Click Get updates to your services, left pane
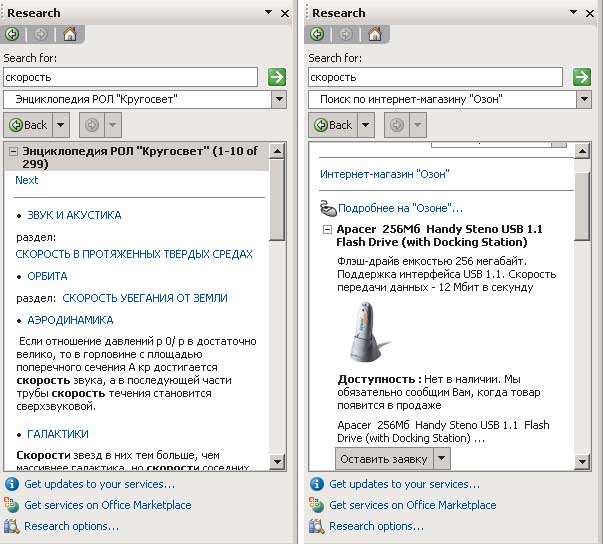The image size is (603, 544). click(99, 484)
